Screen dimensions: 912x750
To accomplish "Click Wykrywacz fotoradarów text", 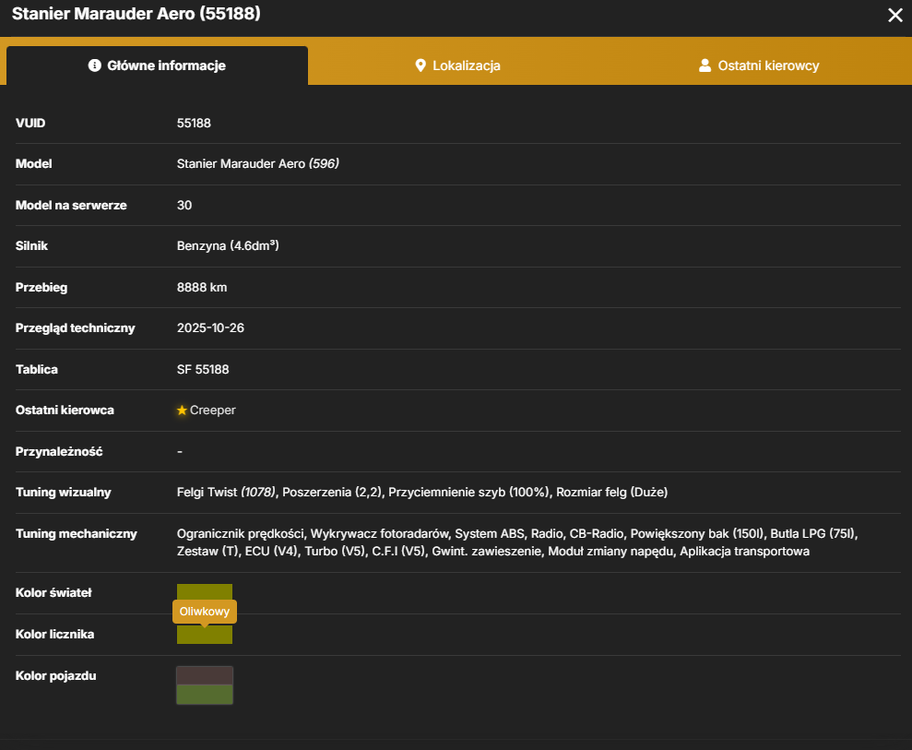I will (379, 534).
